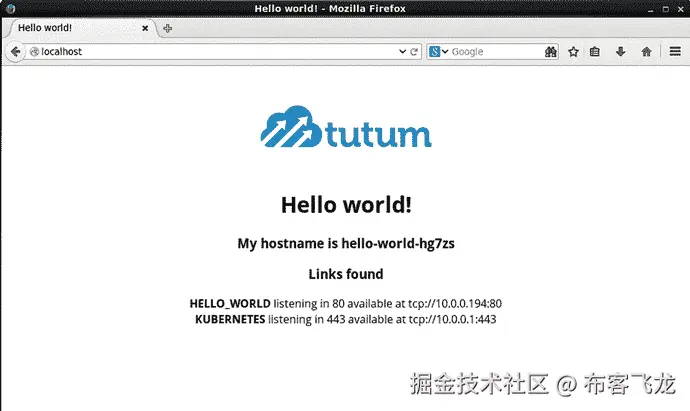Close the Firefox window
The height and width of the screenshot is (411, 690).
tap(680, 9)
